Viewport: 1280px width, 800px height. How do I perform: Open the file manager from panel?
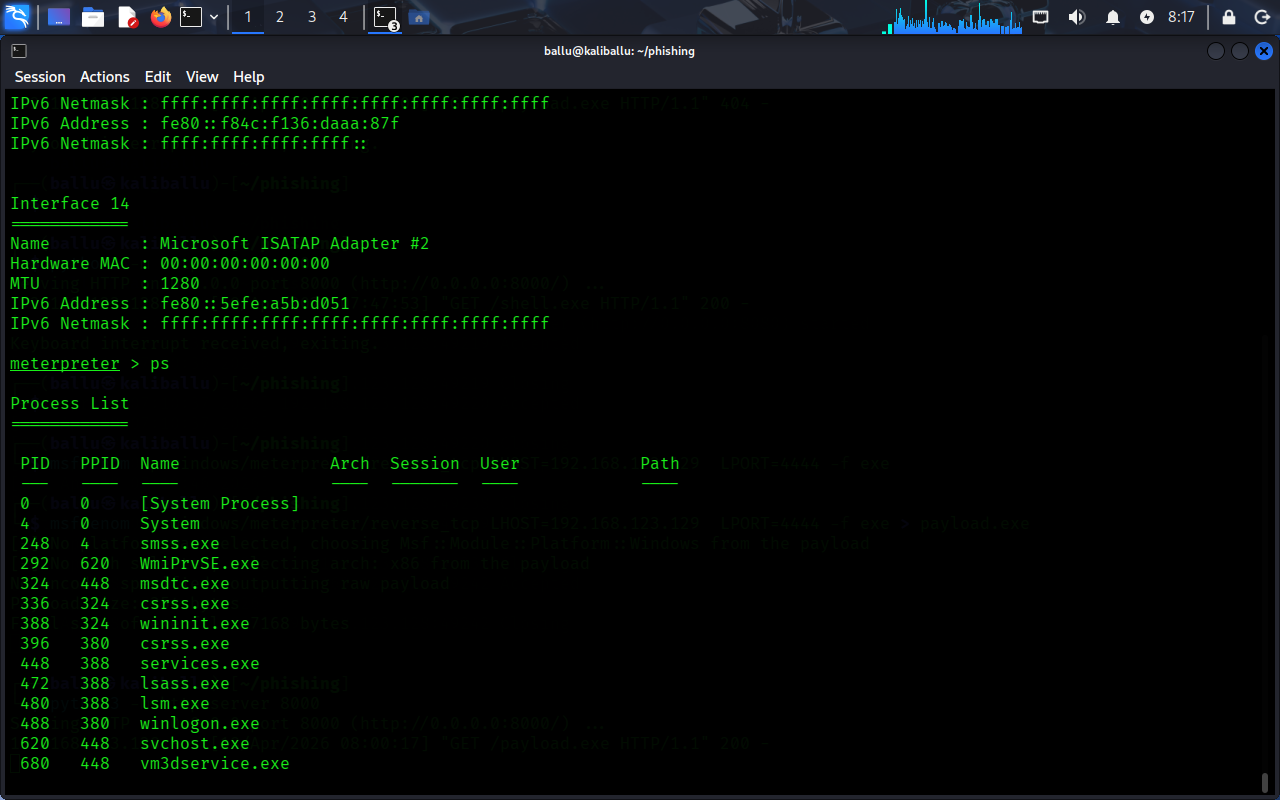coord(93,17)
